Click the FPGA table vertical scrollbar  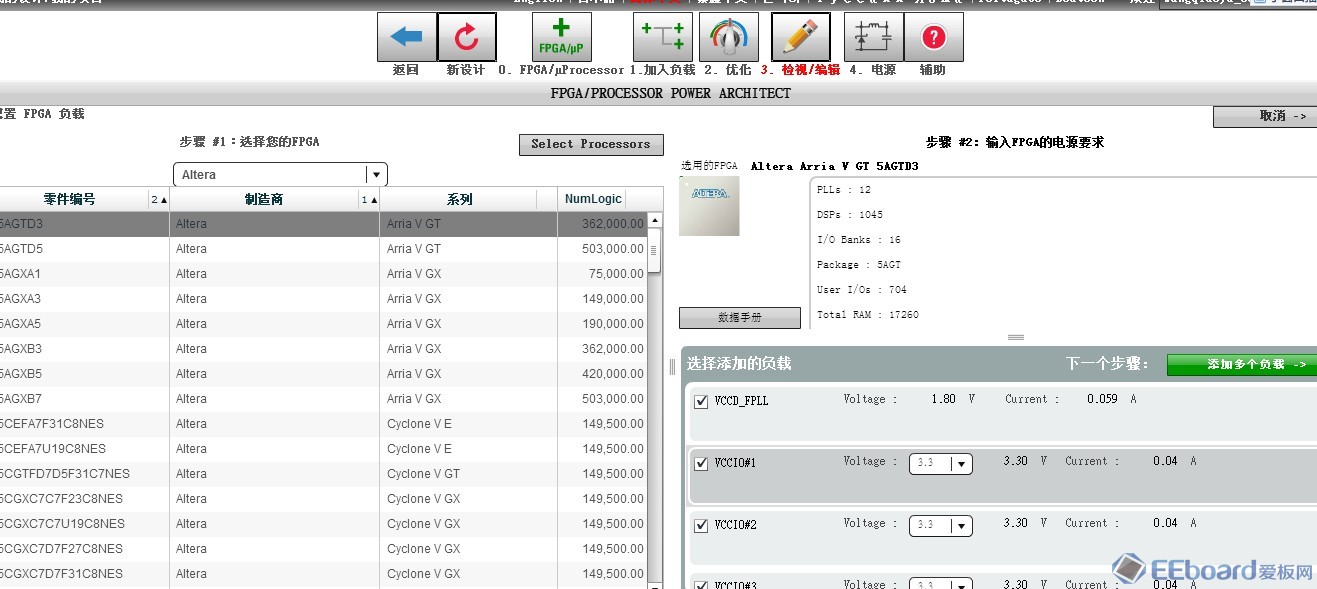654,400
